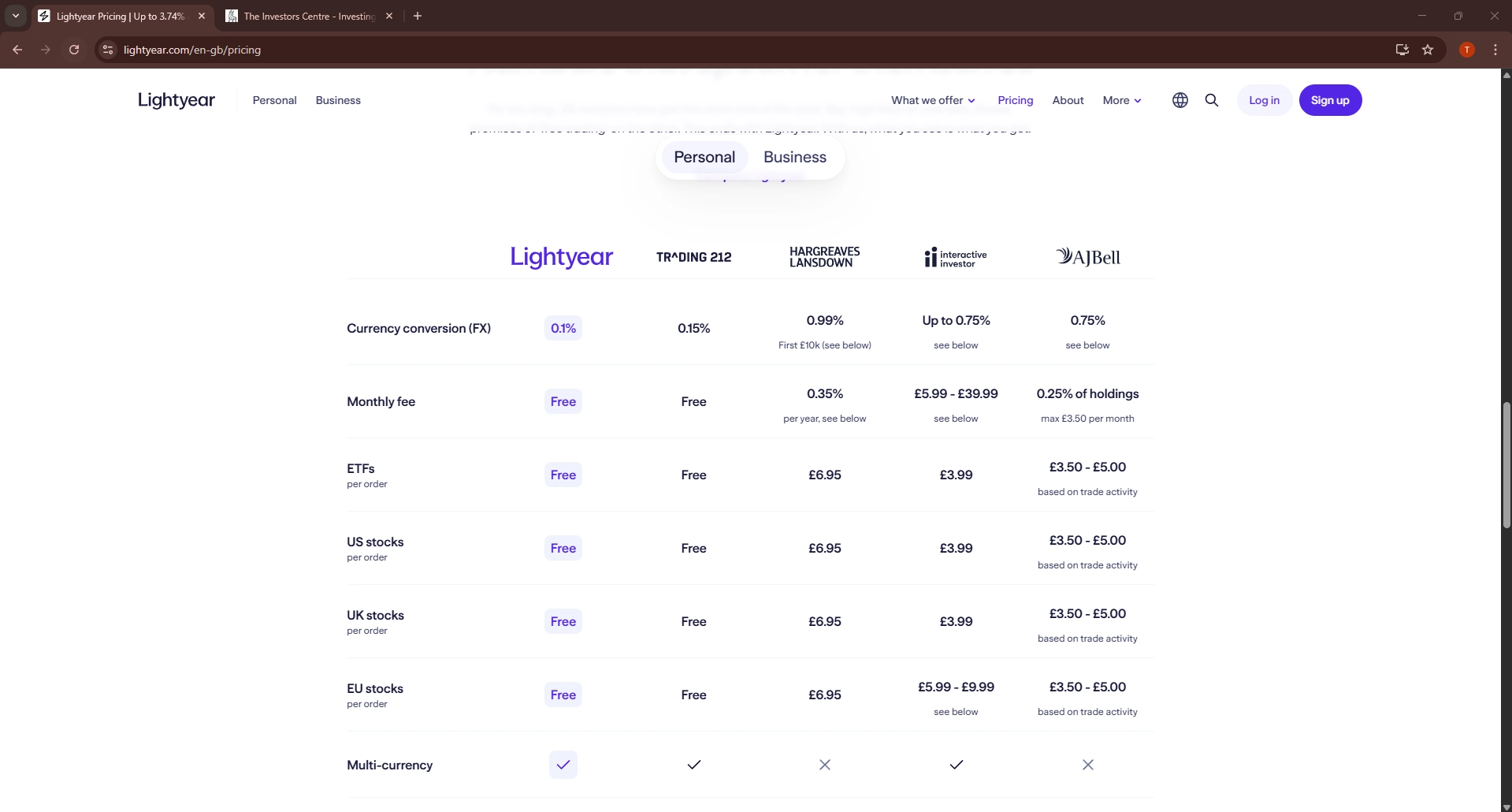Open the tab search dropdown arrow
Viewport: 1512px width, 812px height.
15,16
